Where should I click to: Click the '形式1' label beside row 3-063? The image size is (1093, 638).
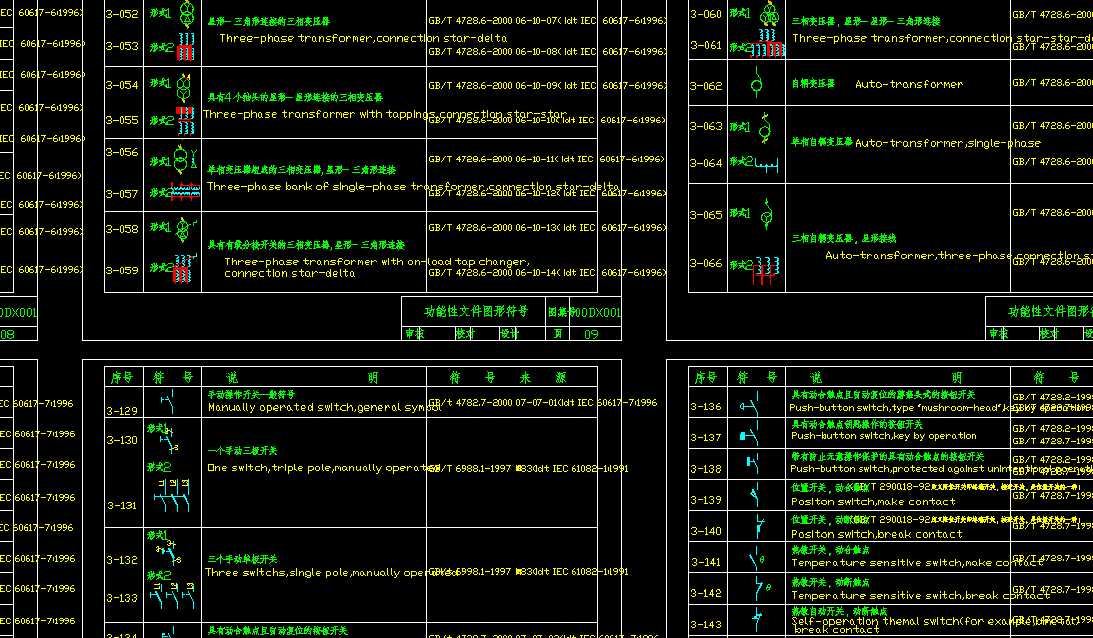click(740, 127)
